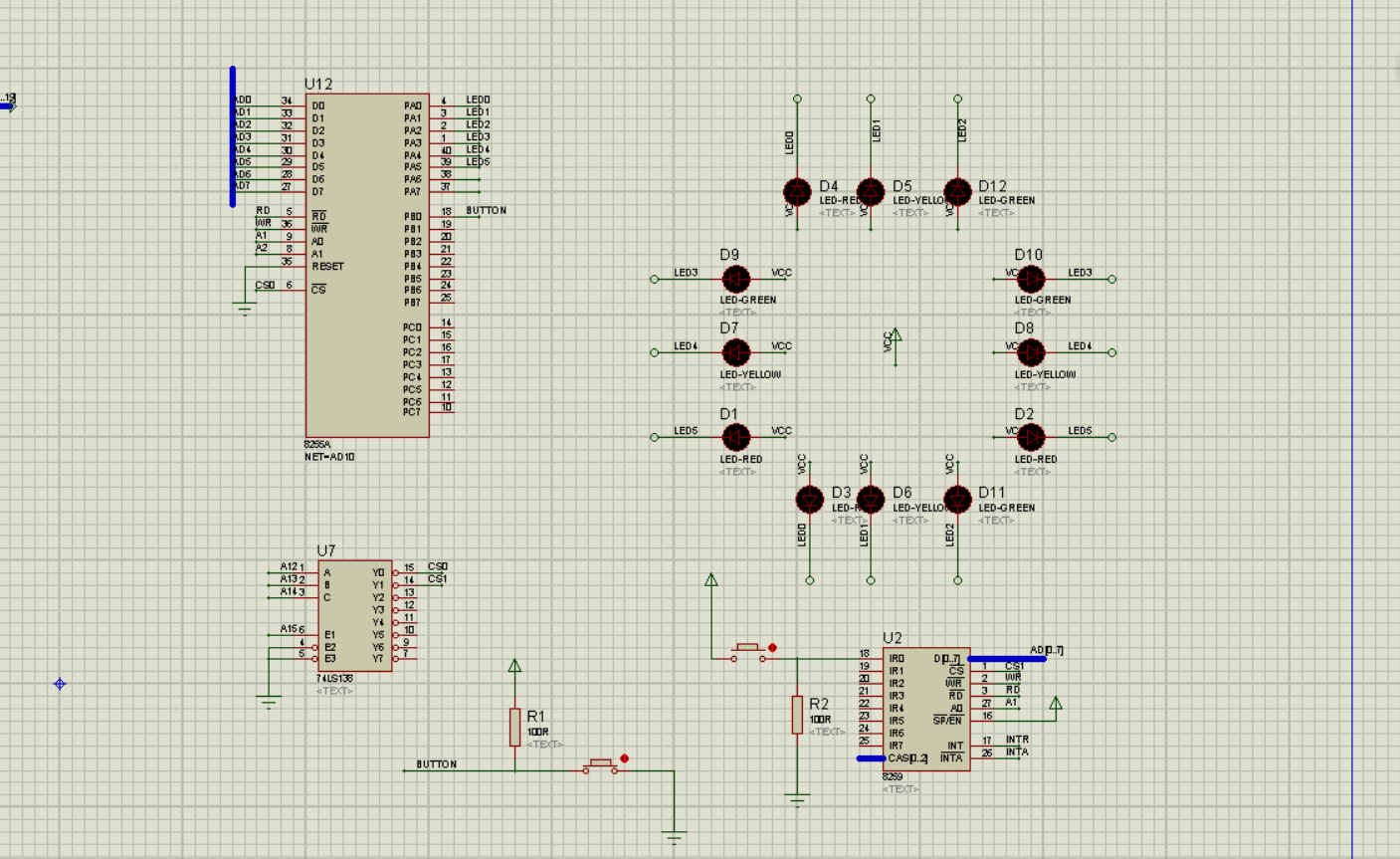The height and width of the screenshot is (859, 1400).
Task: Select the U2 8259 interrupt controller chip
Action: coord(925,709)
